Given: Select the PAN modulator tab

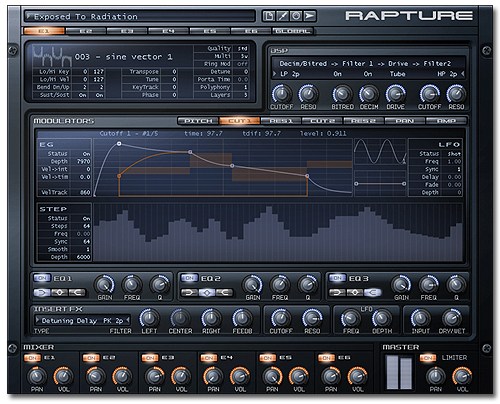Looking at the screenshot, I should point(405,121).
